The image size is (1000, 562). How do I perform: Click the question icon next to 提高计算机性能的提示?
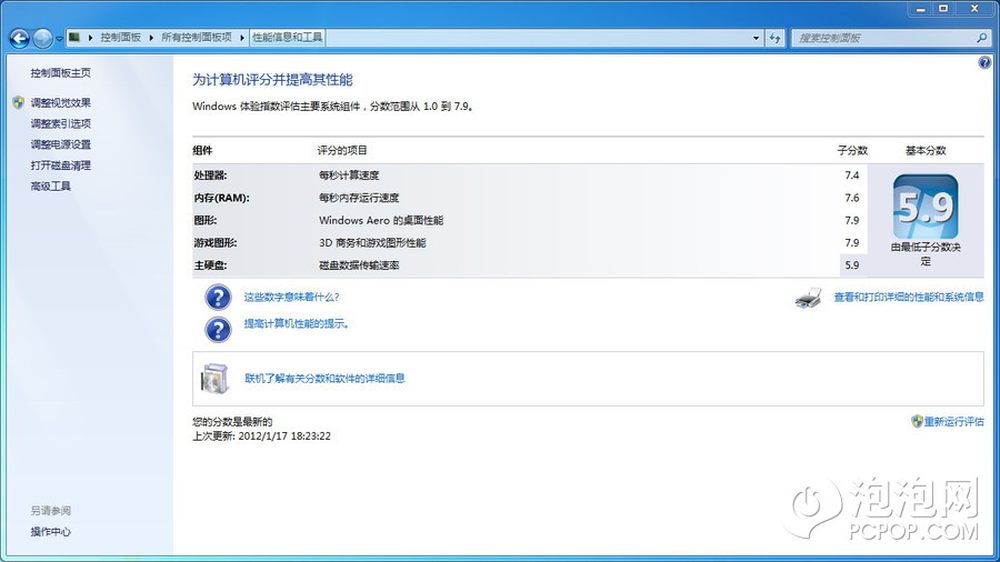[x=218, y=330]
